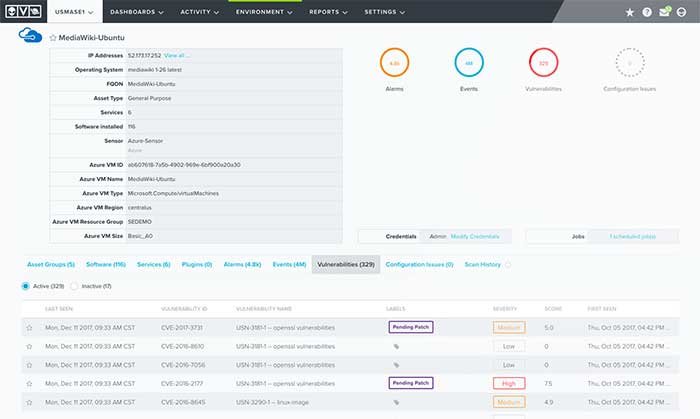Click the label tag icon for CVE-2016-8610
Viewport: 700px width, 419px height.
[x=396, y=346]
